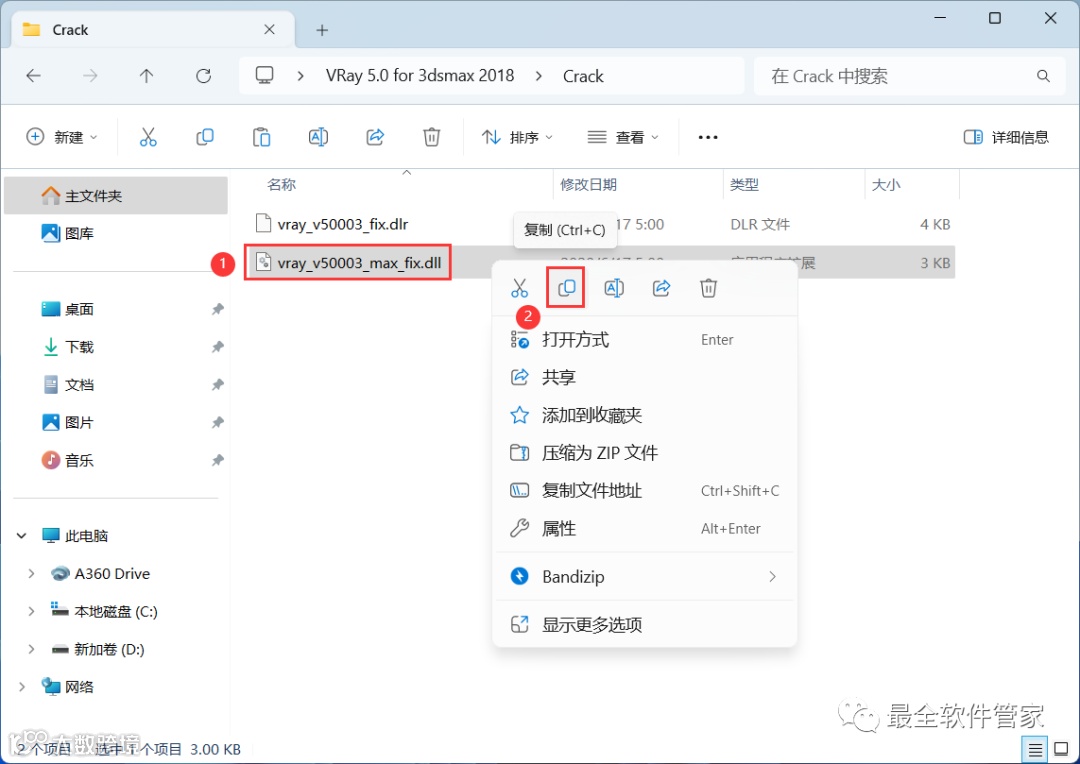1080x764 pixels.
Task: Click the Delete trash icon in the toolbar
Action: click(x=431, y=137)
